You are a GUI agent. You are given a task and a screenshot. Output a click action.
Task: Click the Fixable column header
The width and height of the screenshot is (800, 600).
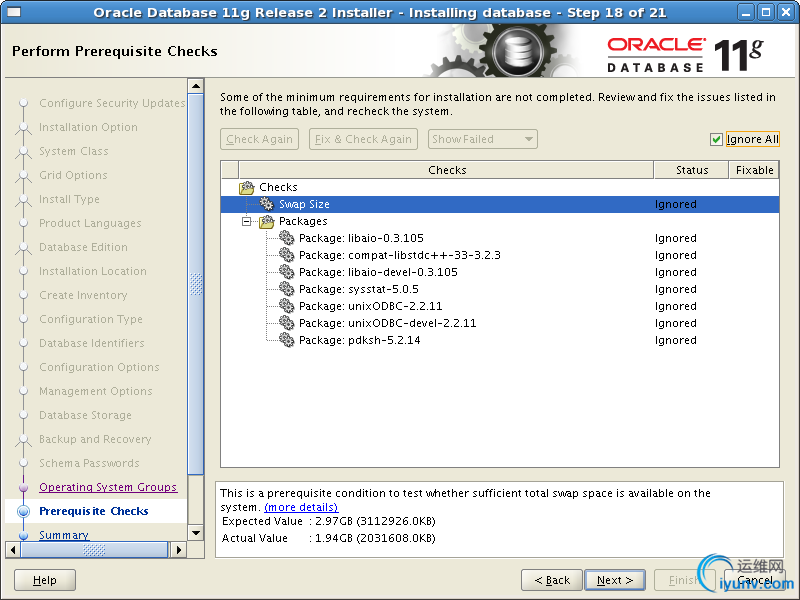[754, 170]
